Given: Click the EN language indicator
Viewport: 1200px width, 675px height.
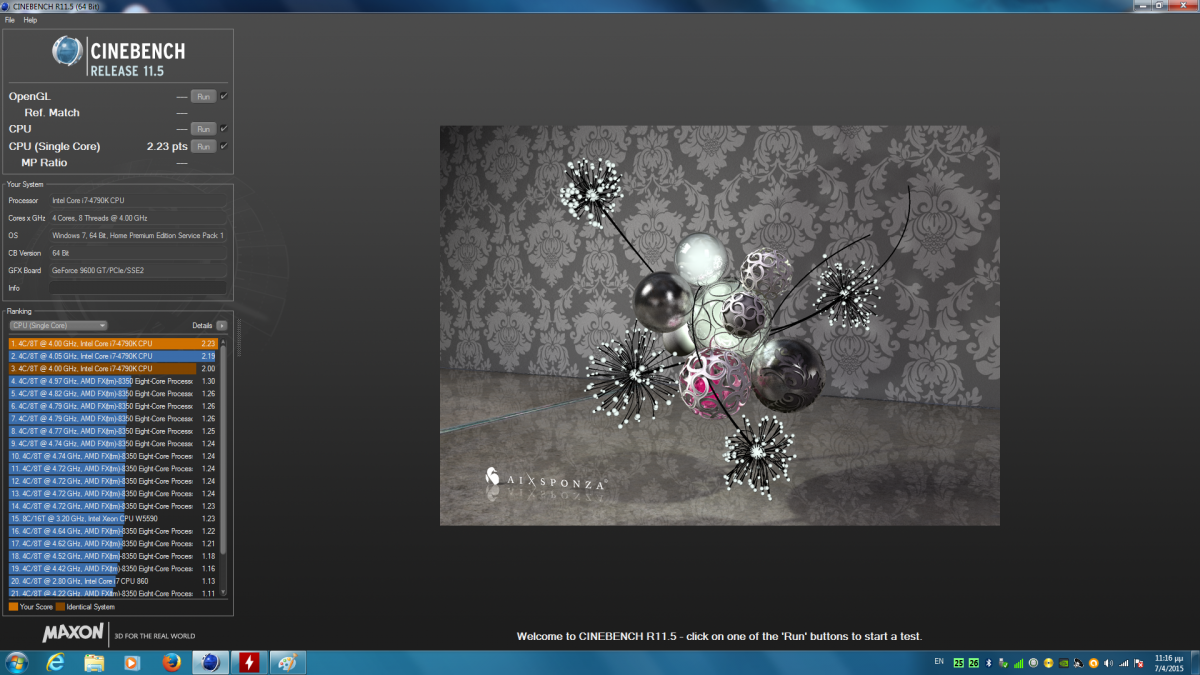Looking at the screenshot, I should (938, 662).
